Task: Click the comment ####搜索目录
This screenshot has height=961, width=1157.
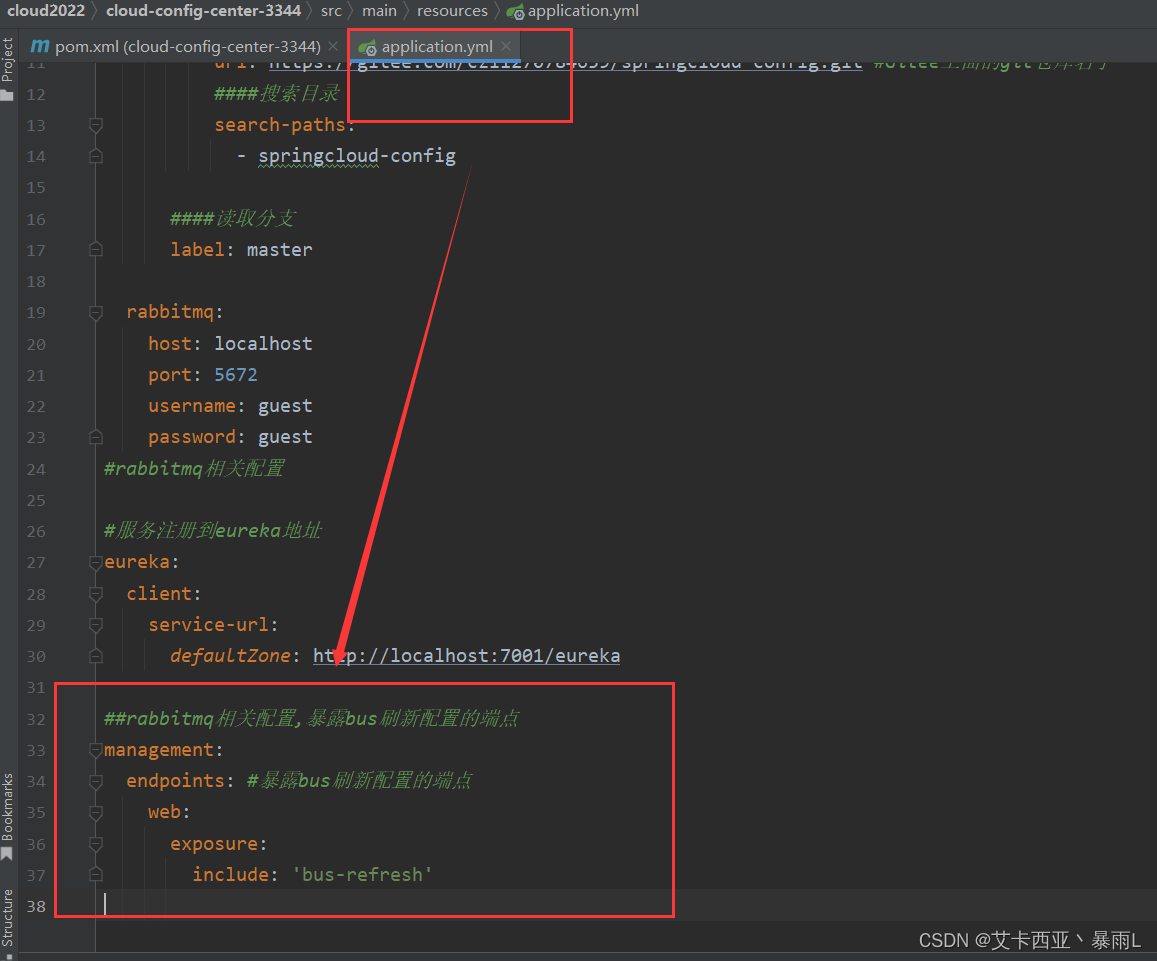Action: click(x=277, y=94)
